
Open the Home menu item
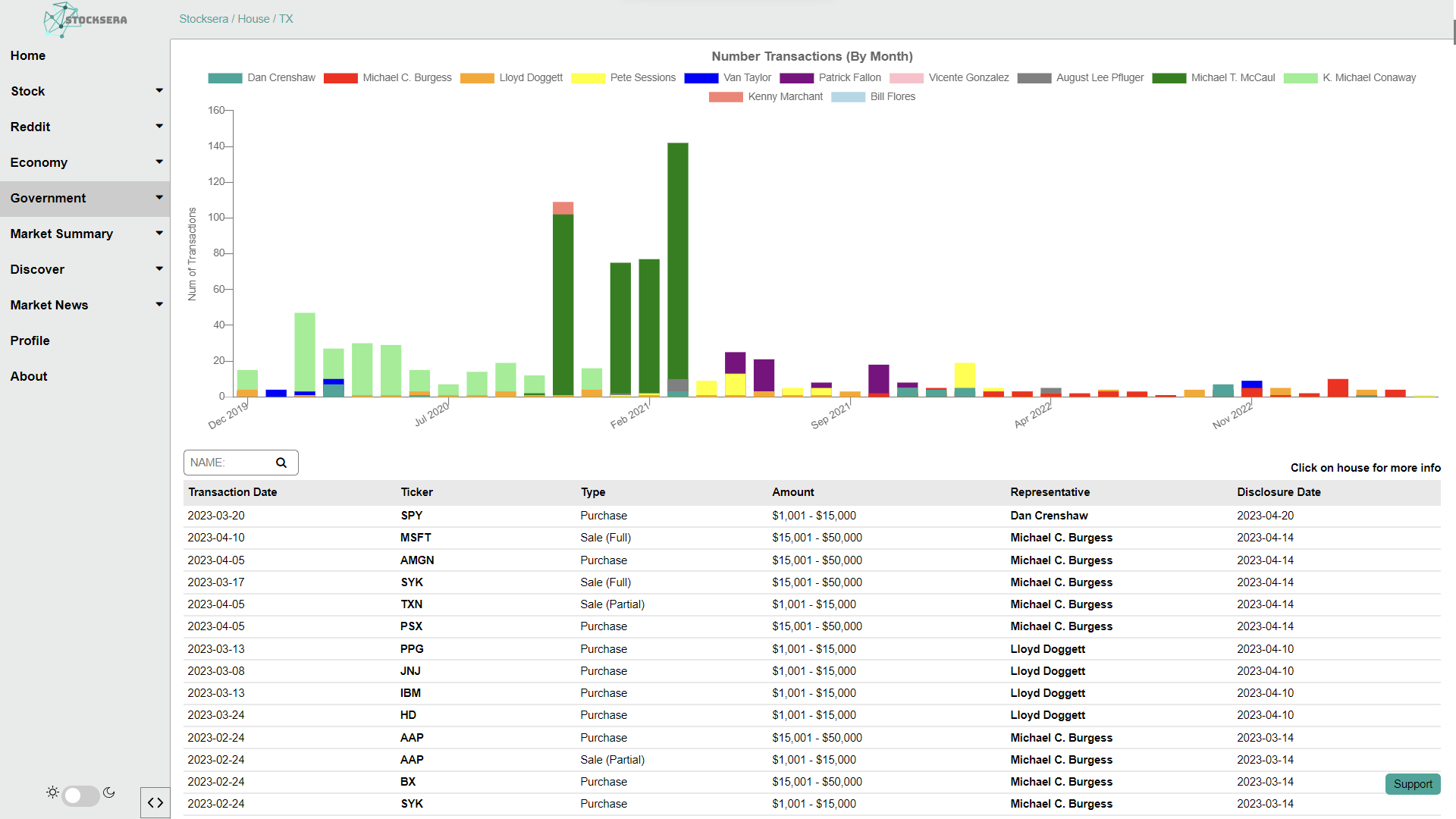(28, 55)
